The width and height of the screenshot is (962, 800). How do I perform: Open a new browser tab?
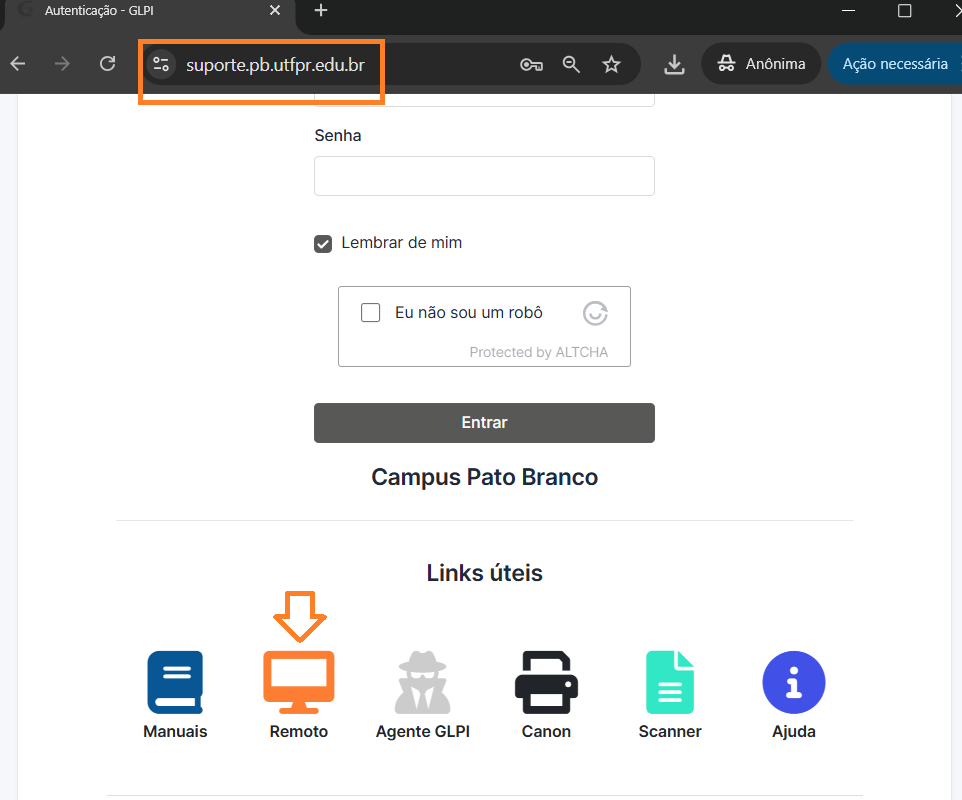[320, 10]
